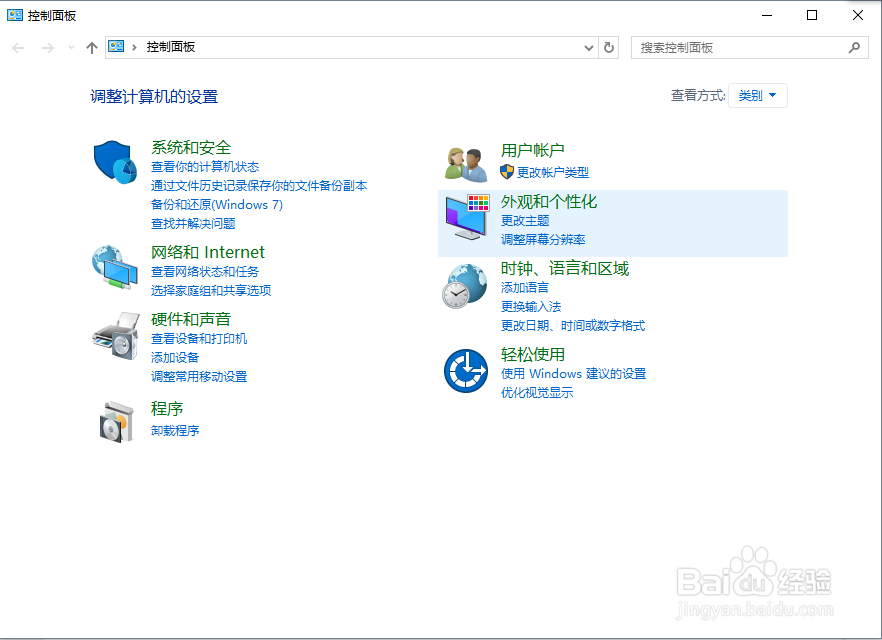Click 卸载程序 link
This screenshot has height=640, width=882.
point(175,431)
